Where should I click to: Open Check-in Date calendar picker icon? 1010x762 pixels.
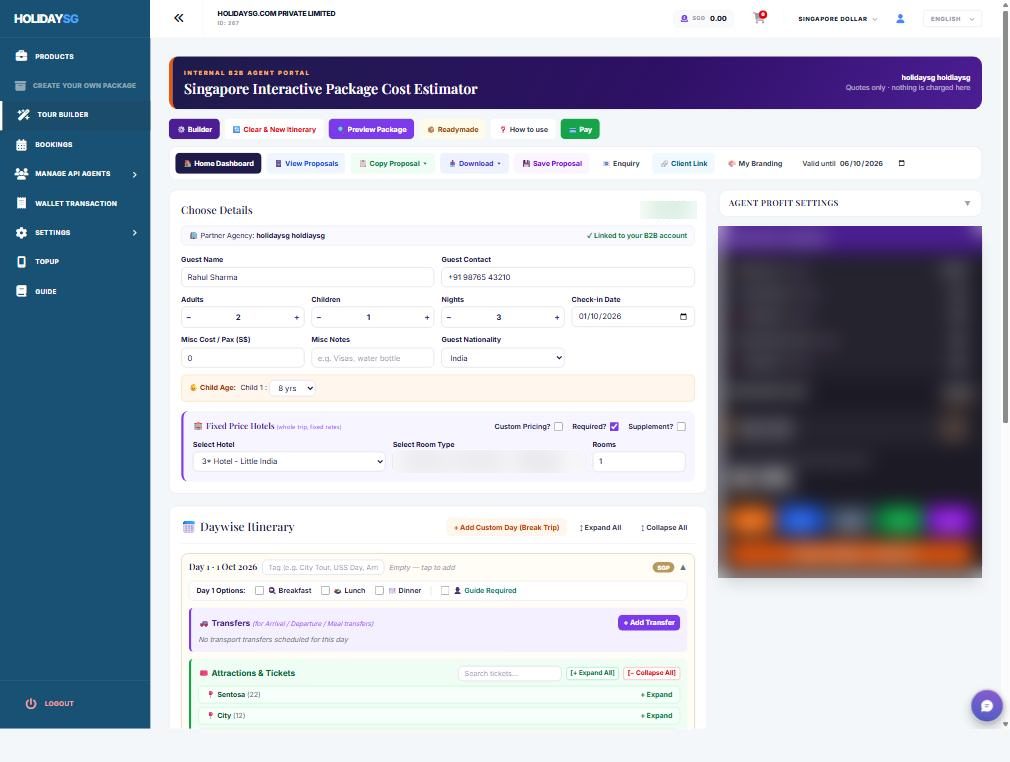coord(683,316)
